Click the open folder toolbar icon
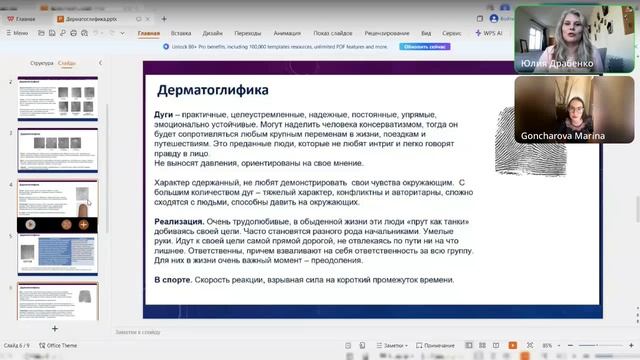Screen dimensions: 640x360 pyautogui.click(x=41, y=33)
